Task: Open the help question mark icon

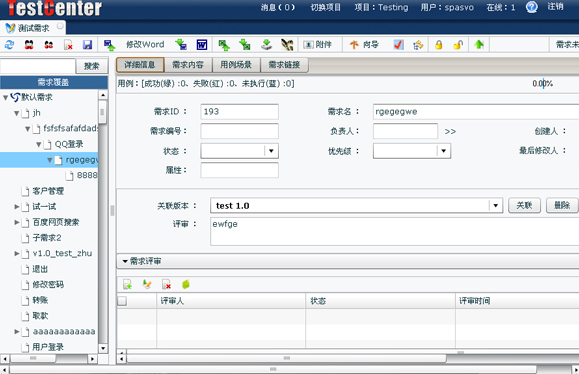Action: [x=531, y=7]
